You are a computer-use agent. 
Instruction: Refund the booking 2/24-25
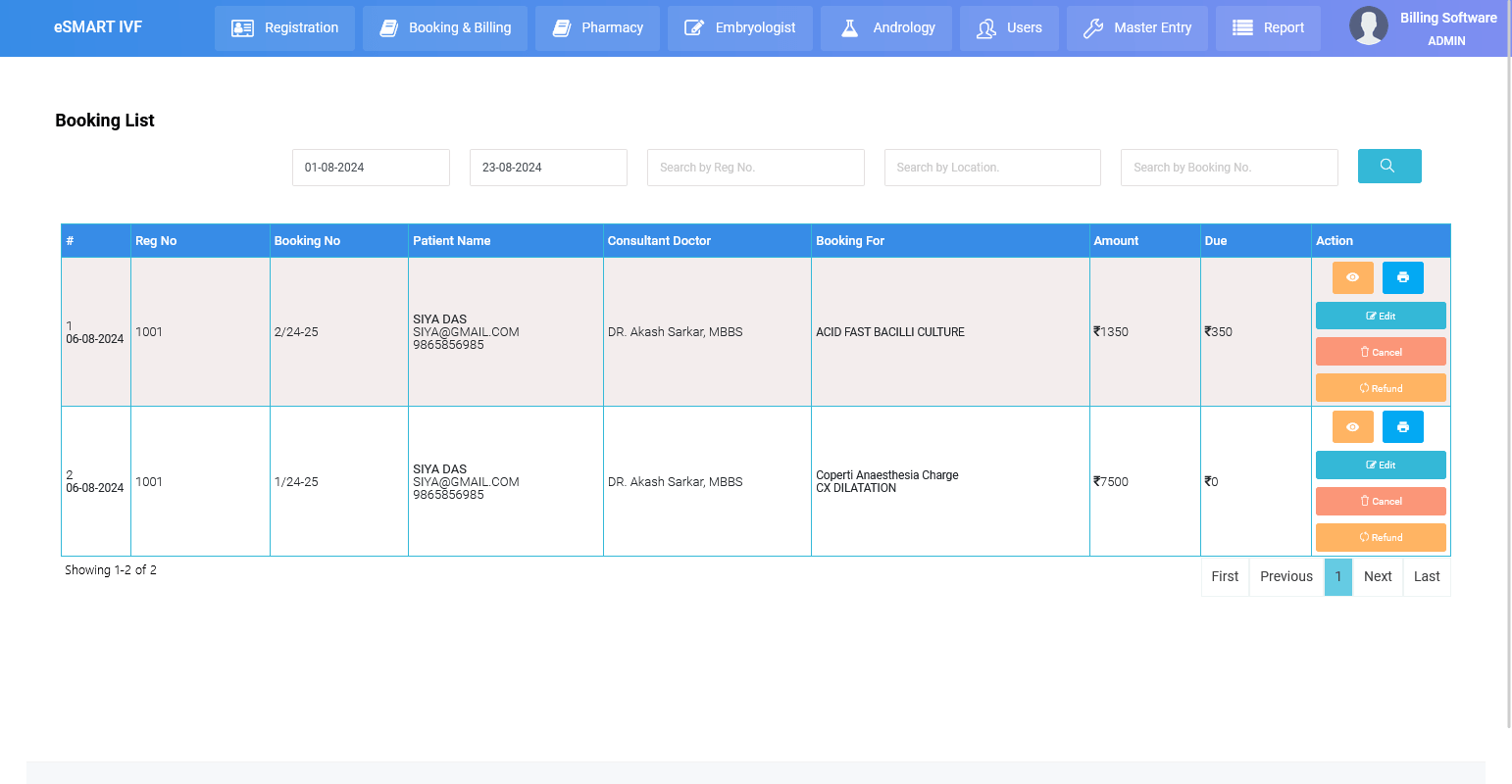pos(1380,388)
